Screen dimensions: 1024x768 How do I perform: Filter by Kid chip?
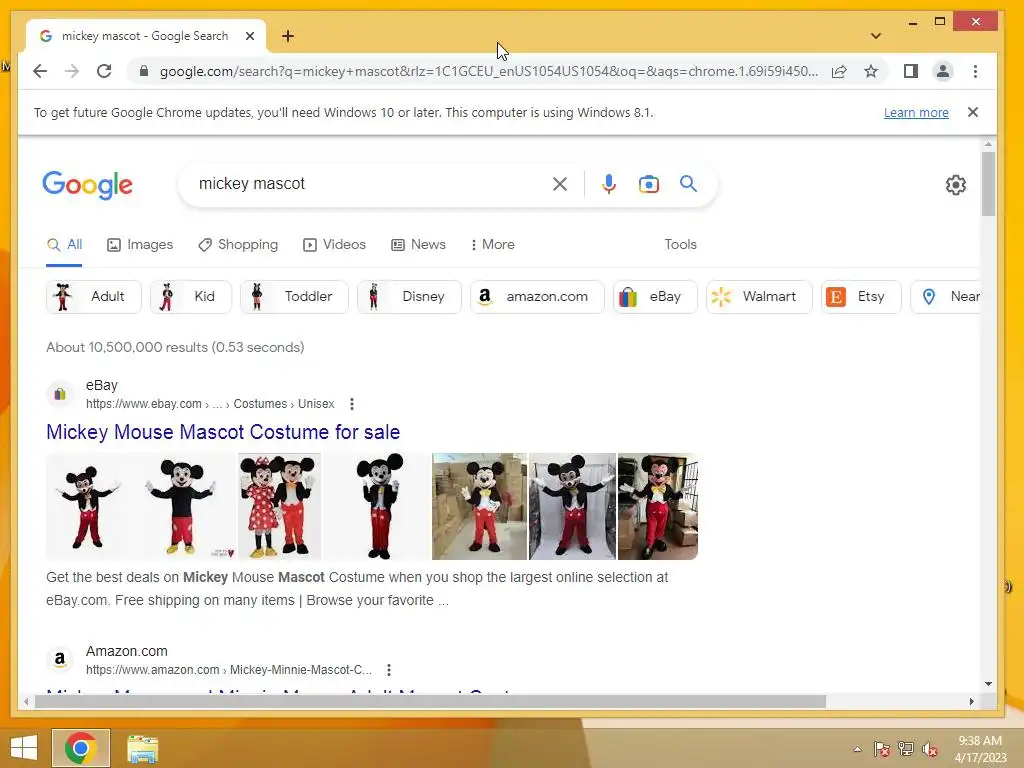tap(191, 296)
